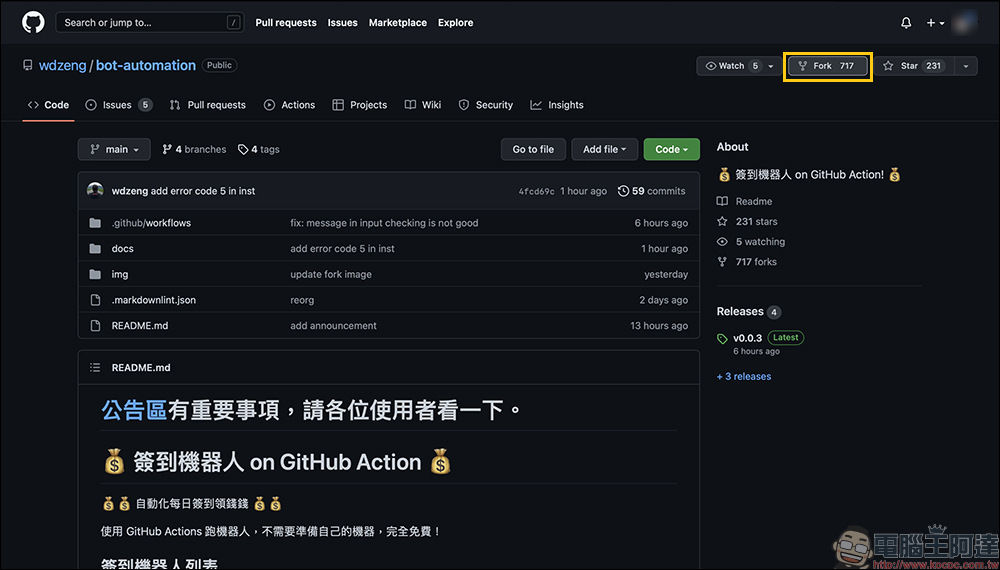The image size is (1000, 570).
Task: Switch to the Actions tab
Action: [290, 105]
